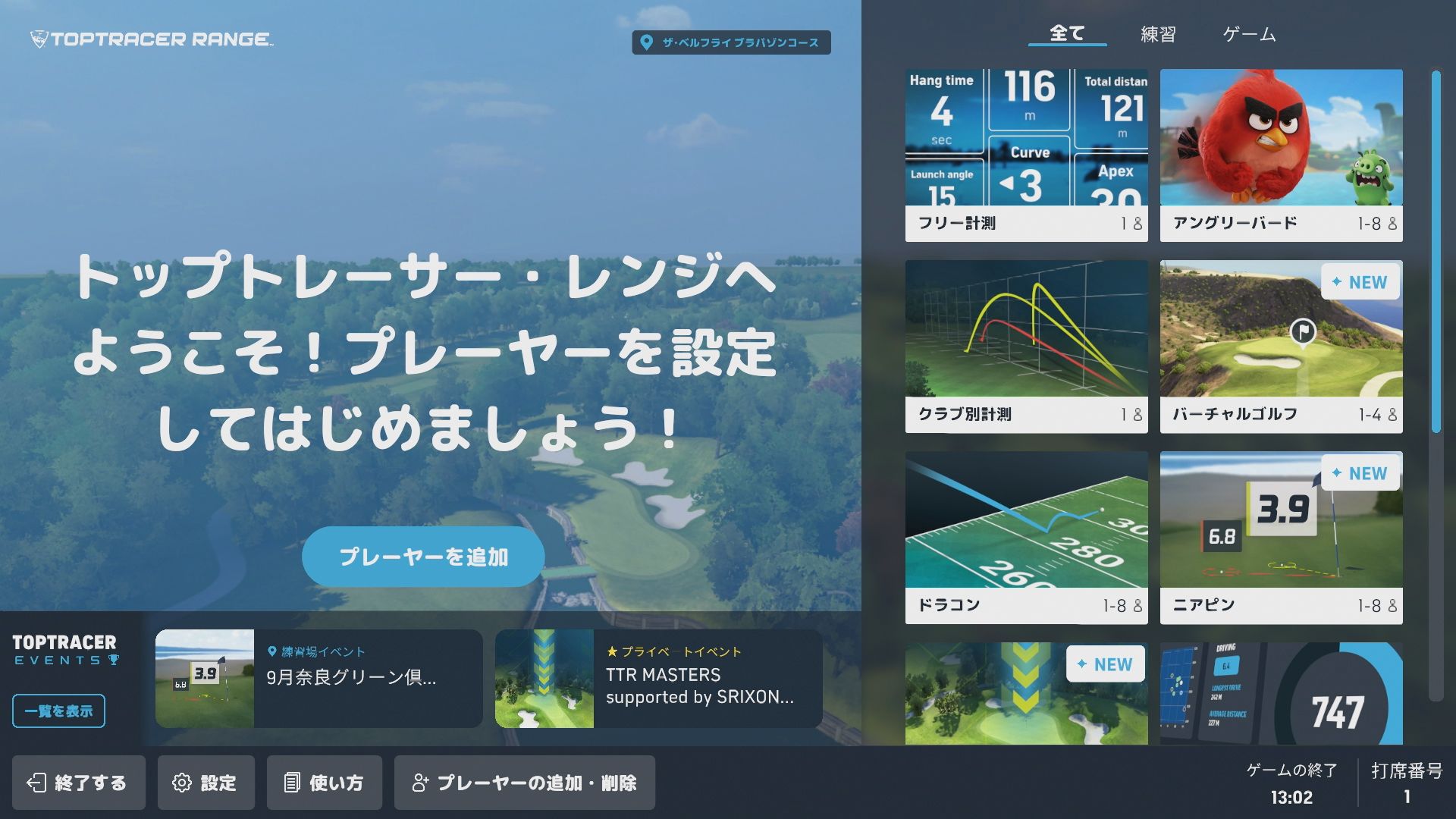The height and width of the screenshot is (819, 1456).
Task: Open the TTR MASTERS private event card
Action: pyautogui.click(x=658, y=679)
